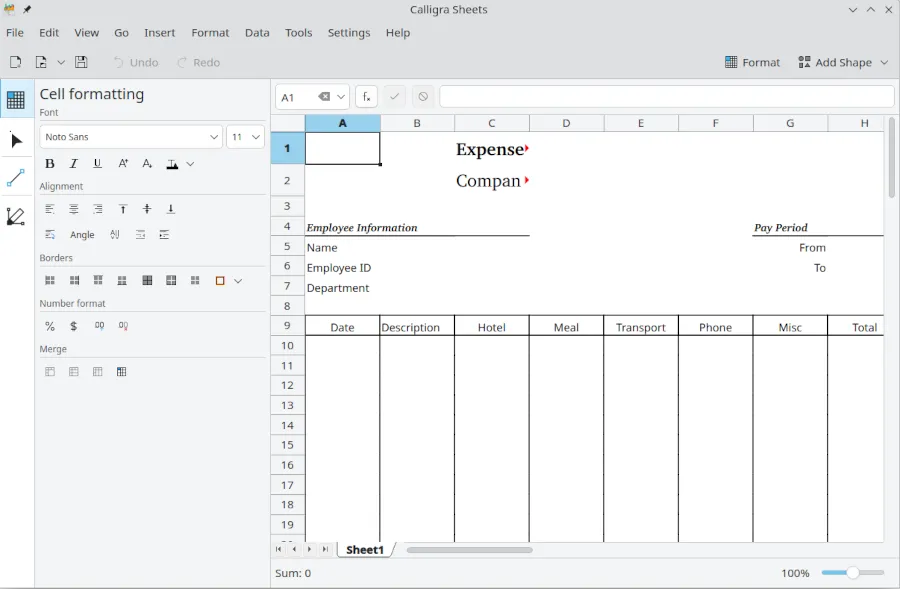Open the Format menu in the menu bar
The width and height of the screenshot is (900, 589).
click(x=210, y=32)
